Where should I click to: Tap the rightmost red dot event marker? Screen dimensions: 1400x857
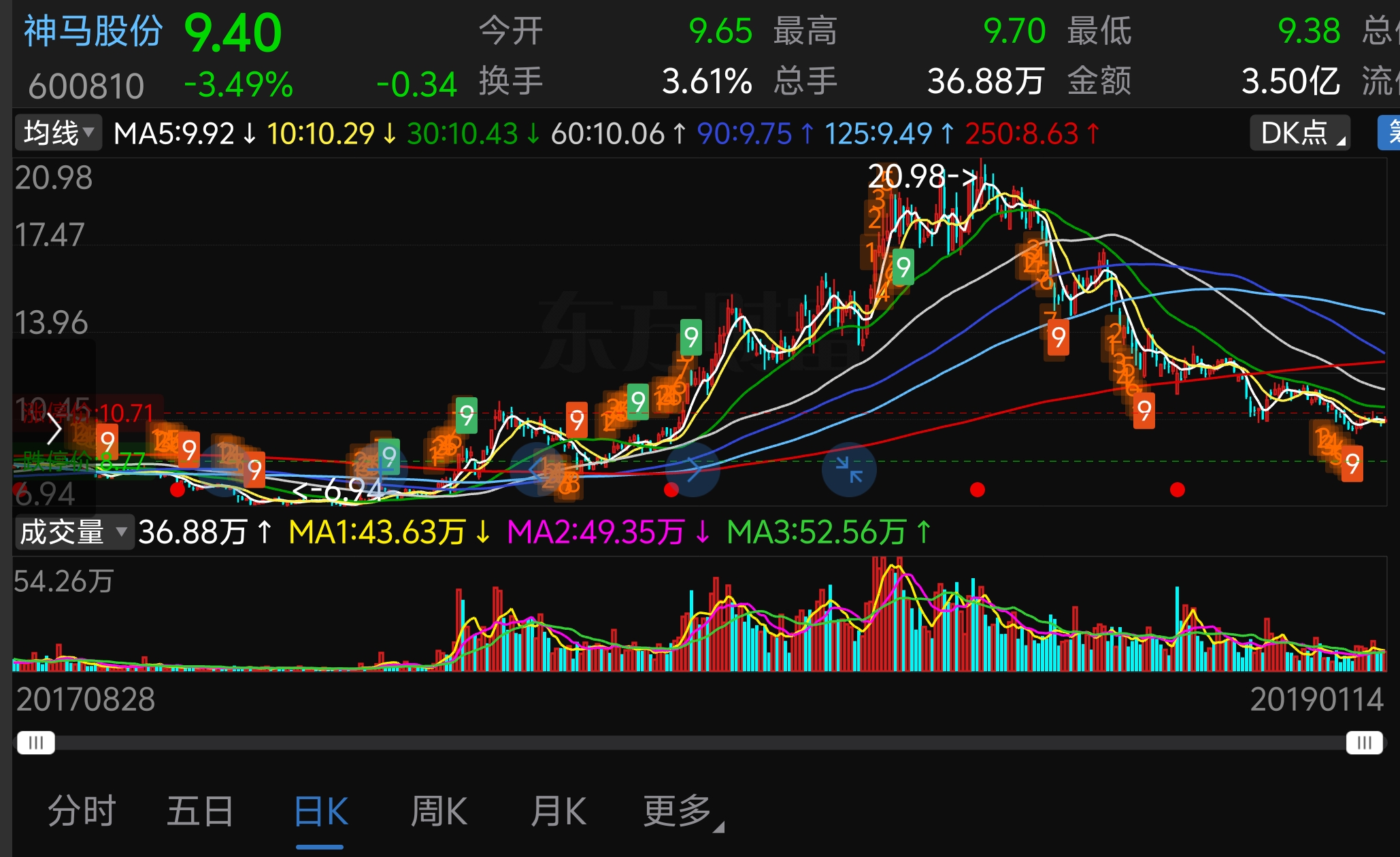point(1178,490)
